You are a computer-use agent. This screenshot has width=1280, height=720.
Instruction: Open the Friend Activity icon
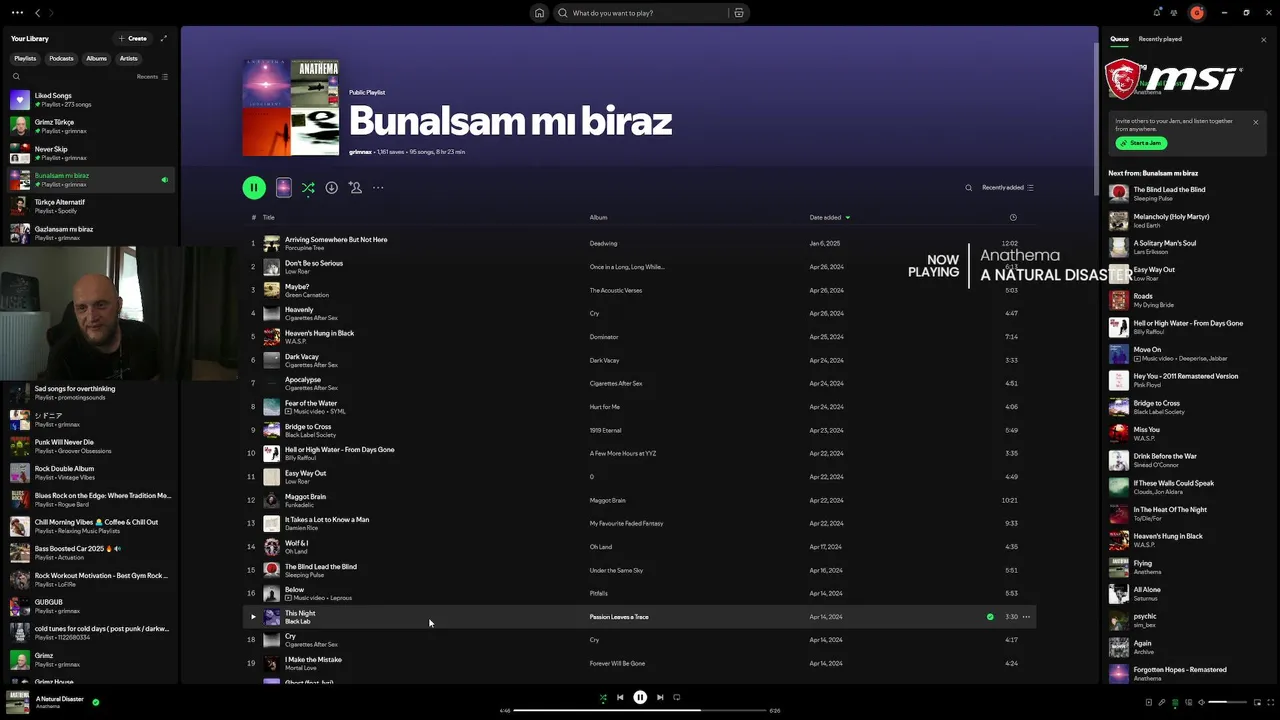[1175, 13]
